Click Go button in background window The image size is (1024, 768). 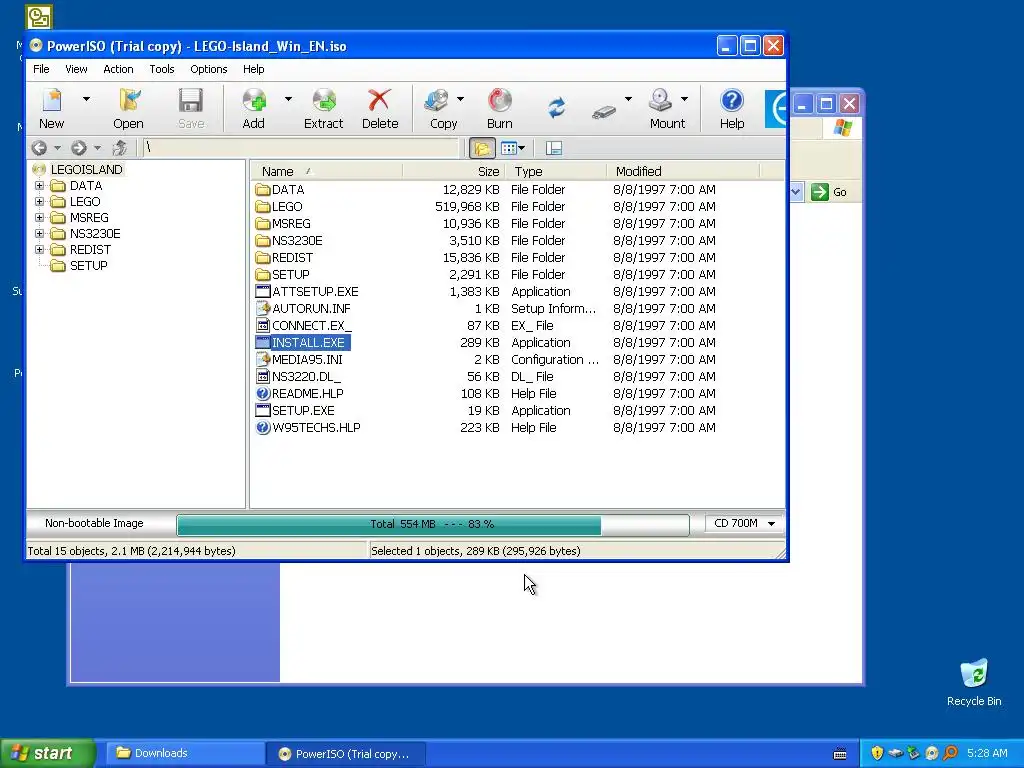[829, 192]
